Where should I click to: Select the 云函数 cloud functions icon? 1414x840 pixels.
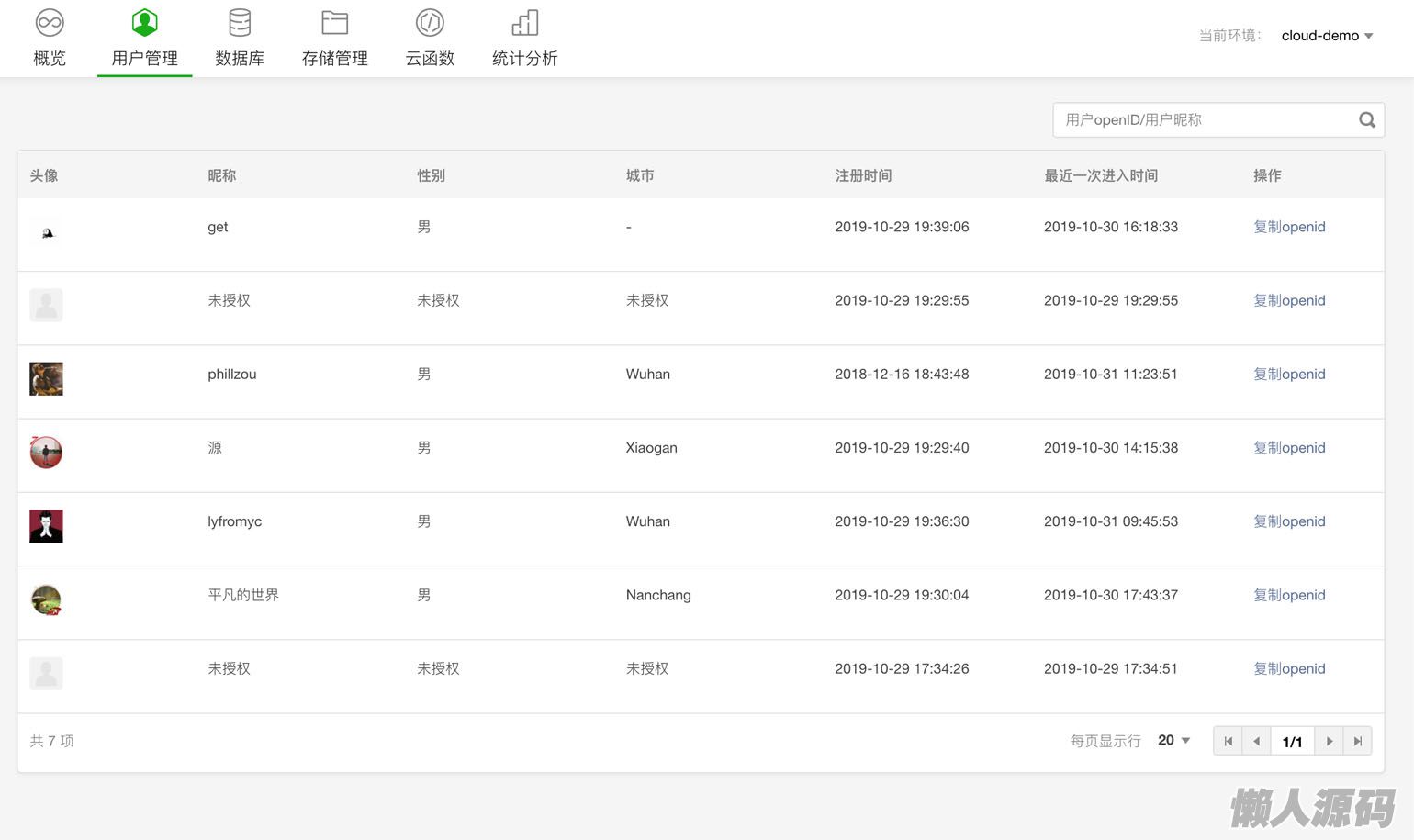(x=430, y=22)
